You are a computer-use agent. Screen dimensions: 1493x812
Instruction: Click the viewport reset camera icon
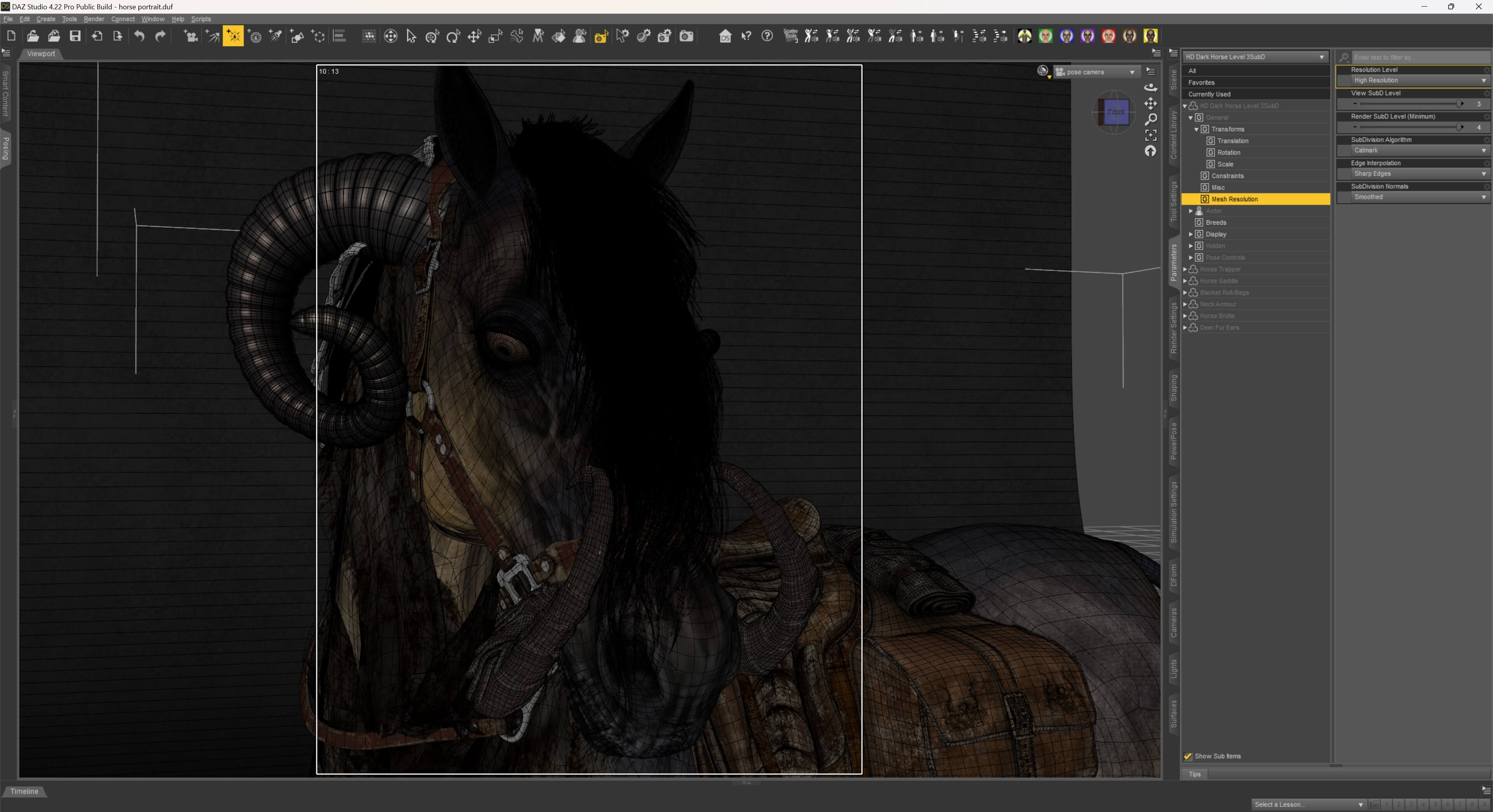[1150, 151]
